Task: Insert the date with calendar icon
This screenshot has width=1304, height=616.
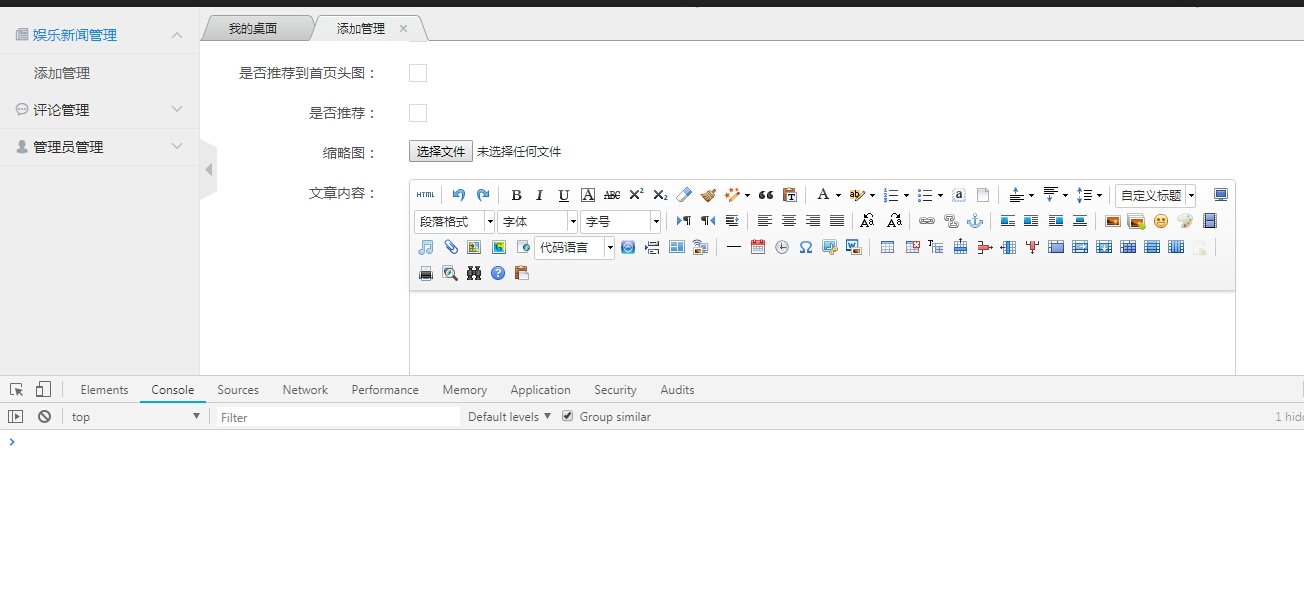Action: (758, 247)
